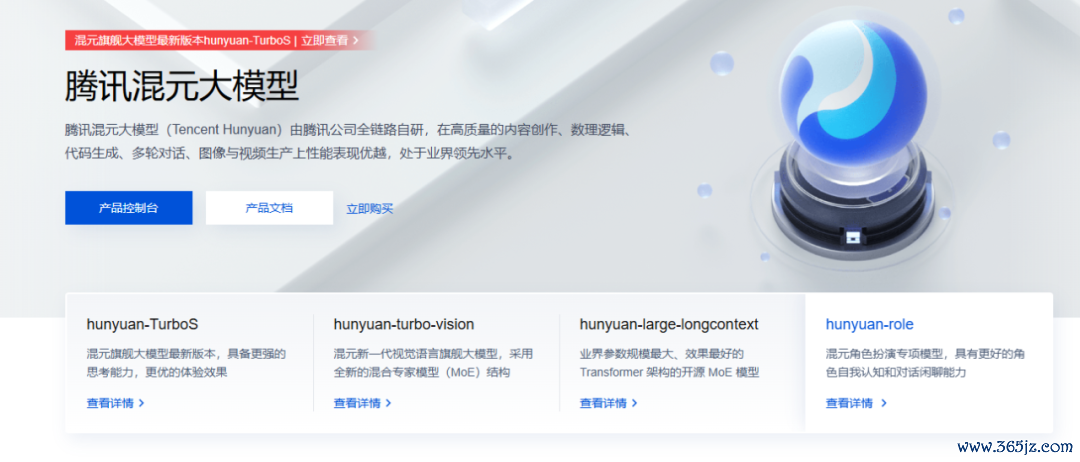This screenshot has height=462, width=1080.
Task: Open the 产品文档 button
Action: [269, 208]
